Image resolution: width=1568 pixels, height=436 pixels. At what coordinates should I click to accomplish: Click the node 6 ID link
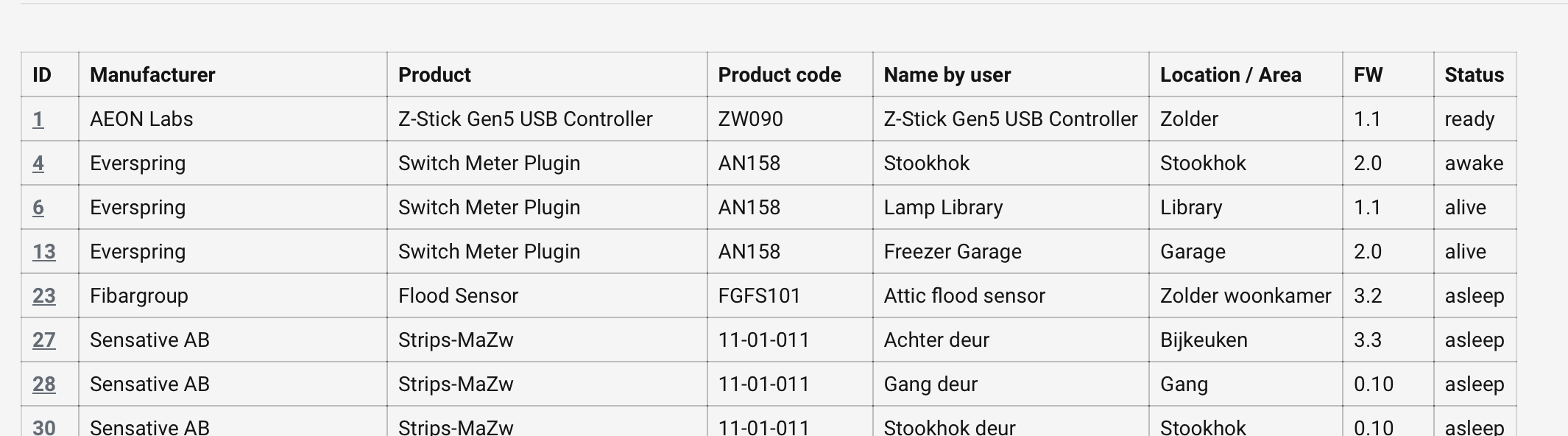point(38,208)
